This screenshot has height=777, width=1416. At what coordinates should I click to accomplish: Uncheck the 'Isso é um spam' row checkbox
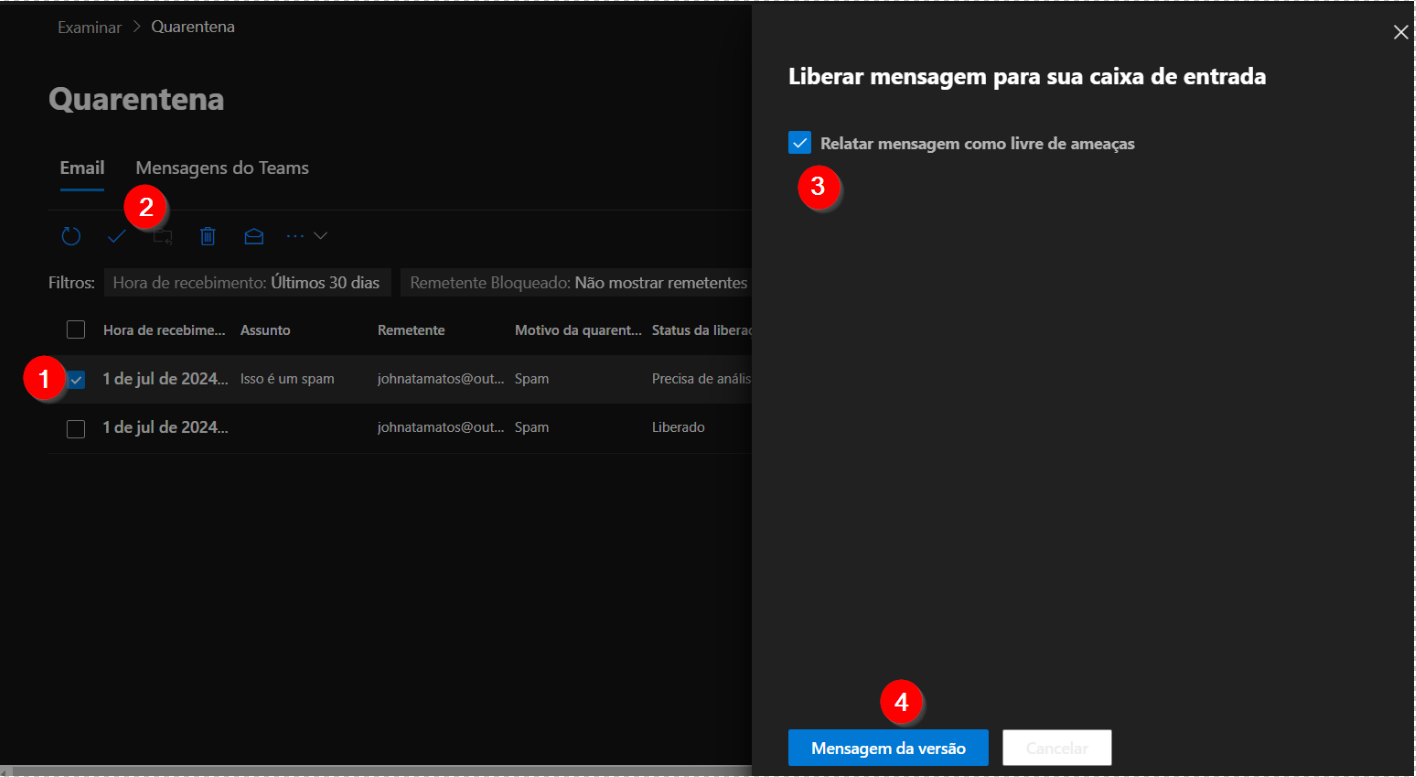click(76, 380)
